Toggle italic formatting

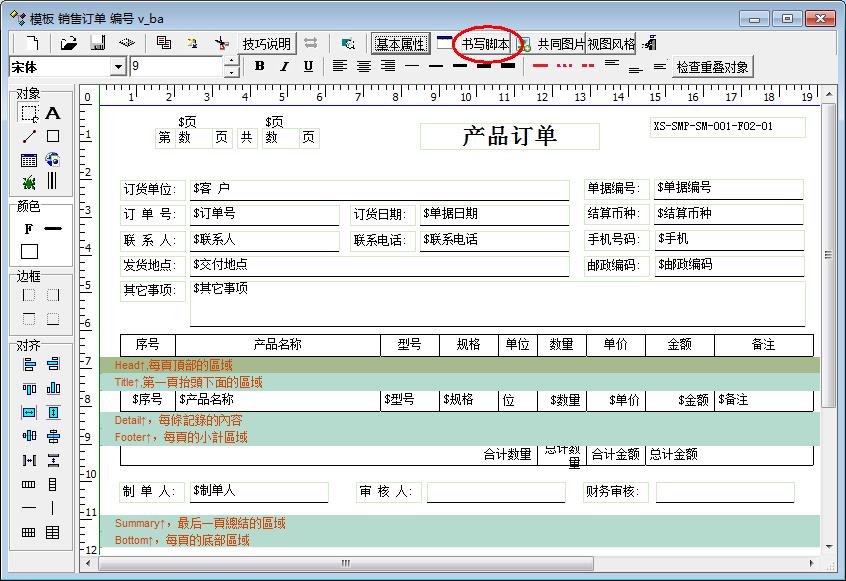[x=284, y=66]
